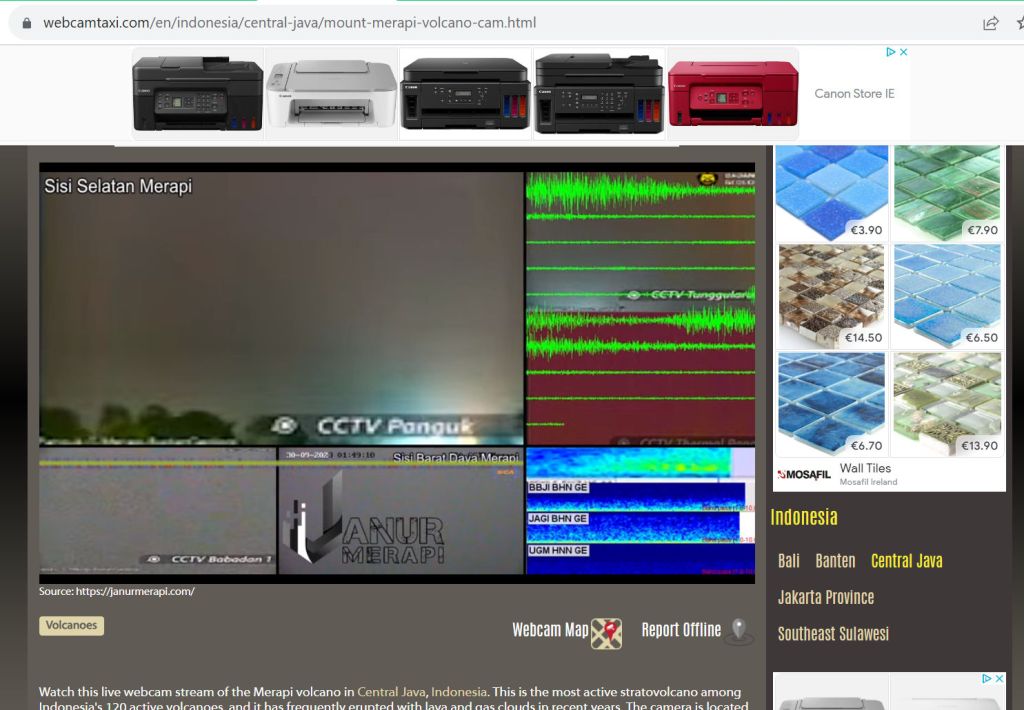Open the Canon Store IE ad link
The image size is (1024, 710).
854,94
